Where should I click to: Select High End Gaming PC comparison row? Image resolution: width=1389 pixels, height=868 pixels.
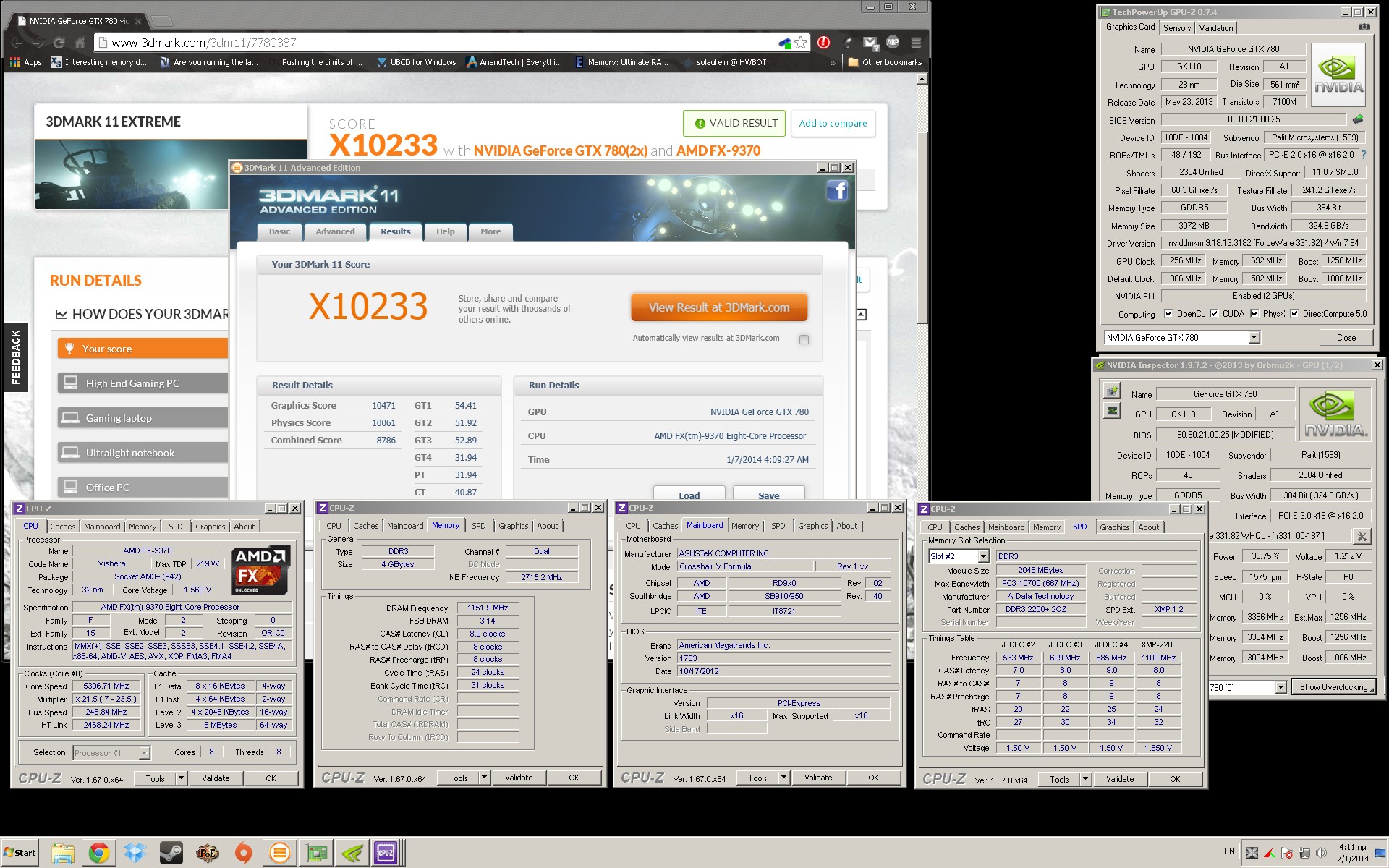coord(143,383)
